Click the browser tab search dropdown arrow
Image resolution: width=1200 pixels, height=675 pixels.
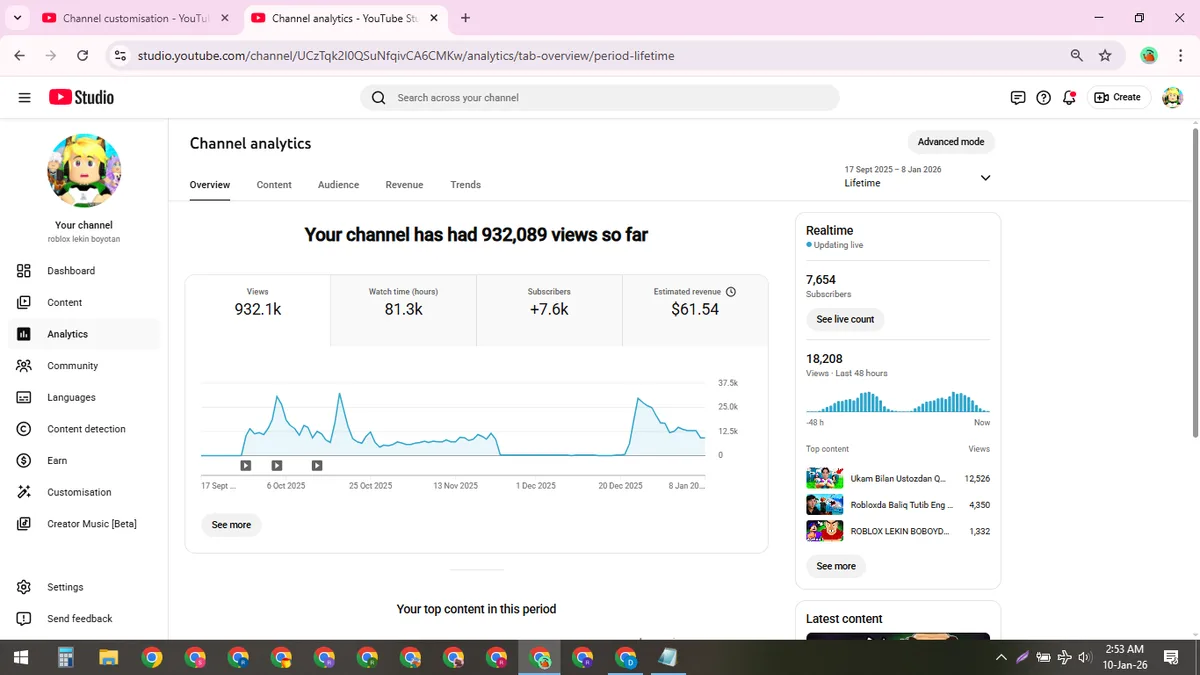[x=17, y=18]
